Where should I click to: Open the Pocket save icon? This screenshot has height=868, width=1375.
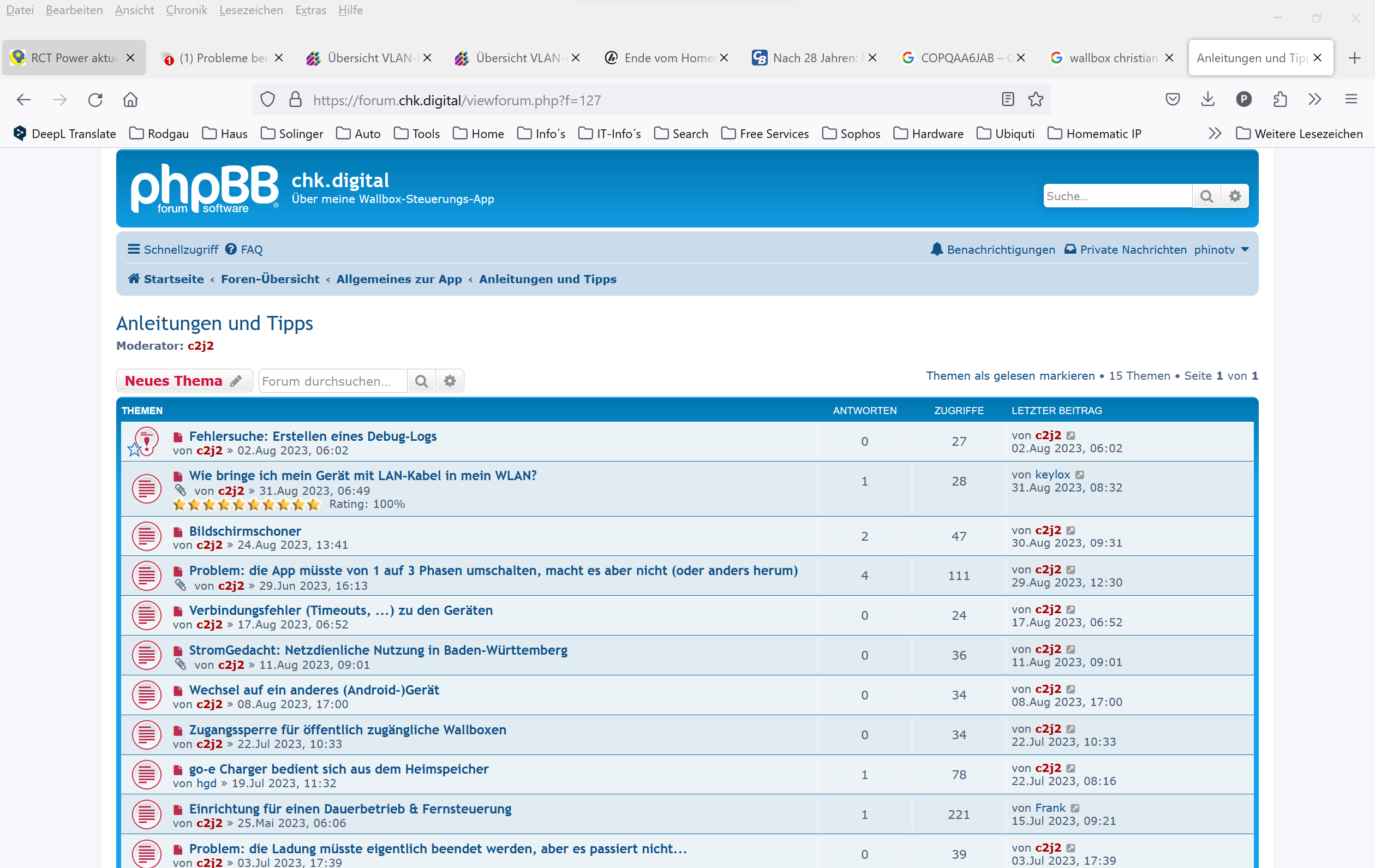(1173, 99)
